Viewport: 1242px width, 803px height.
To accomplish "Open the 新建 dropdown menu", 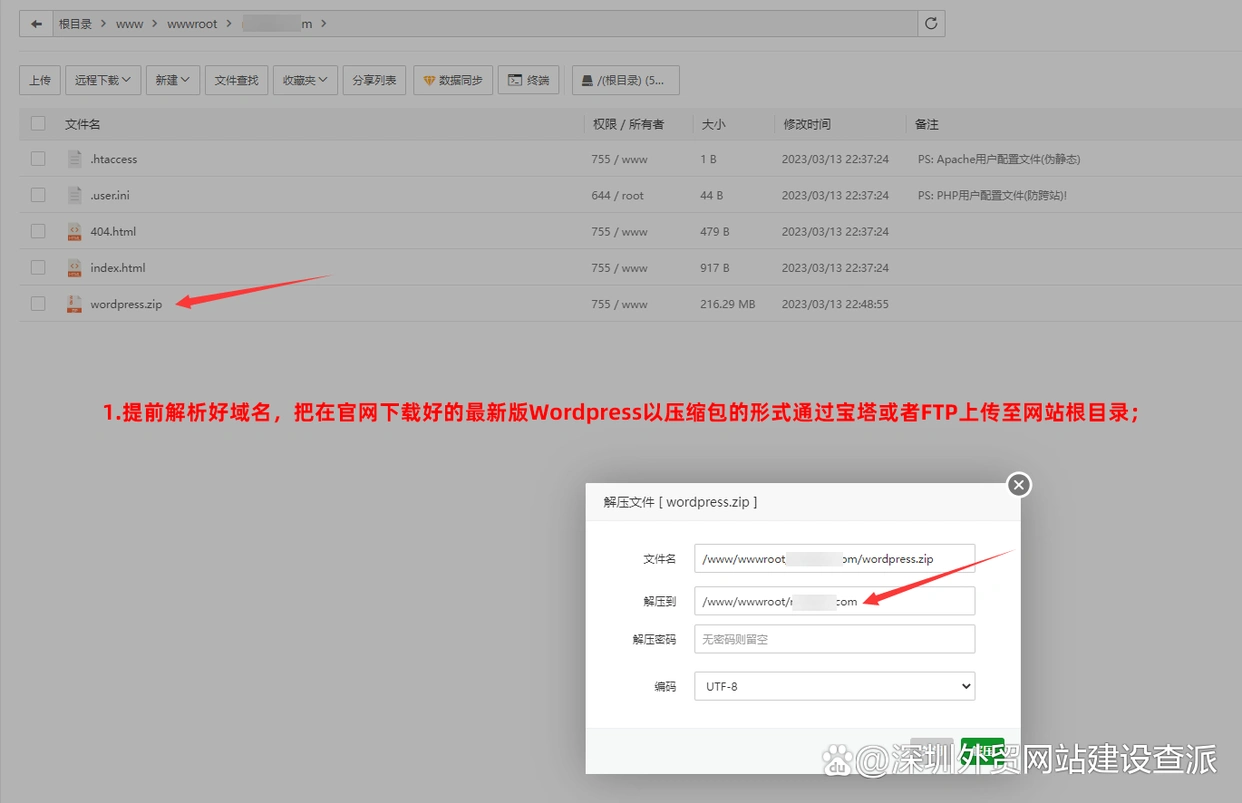I will pyautogui.click(x=173, y=80).
